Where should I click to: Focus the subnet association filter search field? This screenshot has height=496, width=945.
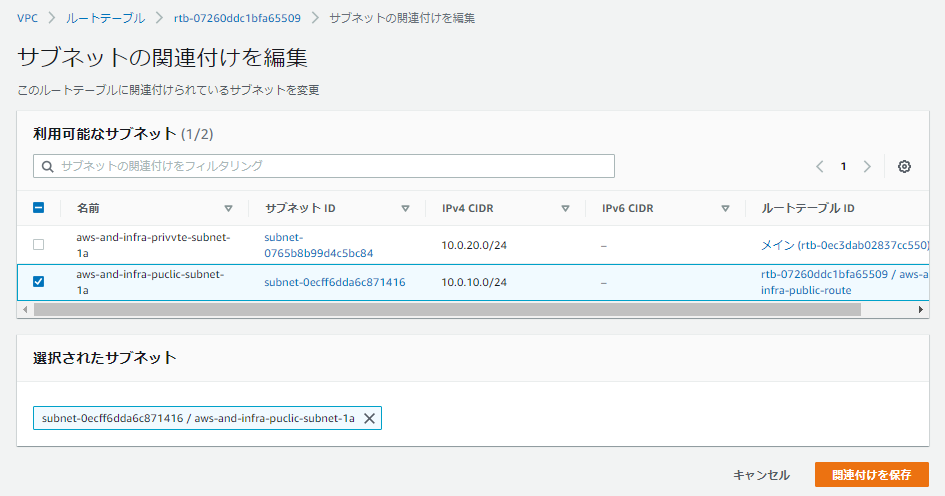coord(324,166)
